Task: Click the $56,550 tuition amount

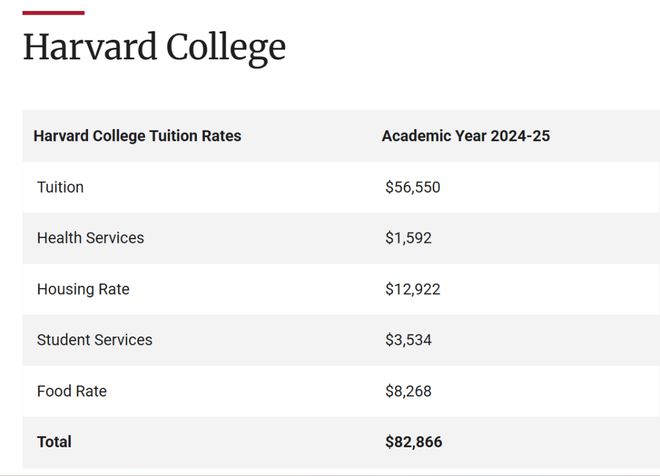Action: point(412,187)
